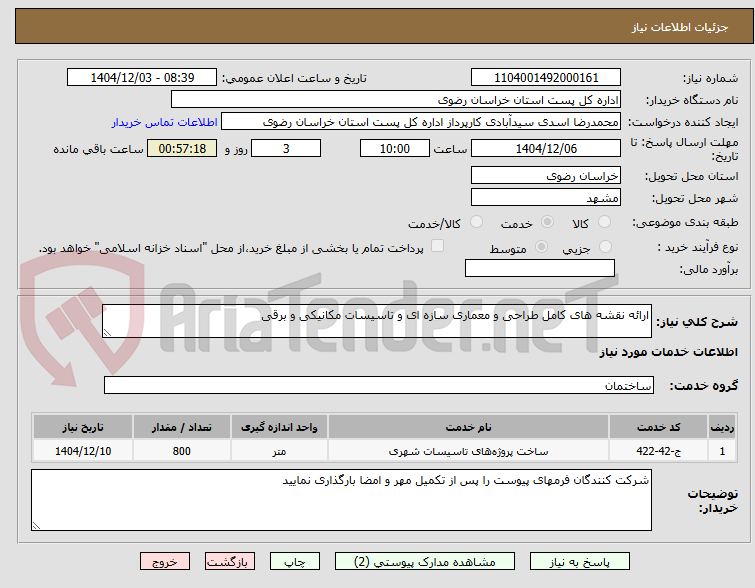Click the 'بازگشت' back button
The width and height of the screenshot is (755, 588).
pos(230,562)
